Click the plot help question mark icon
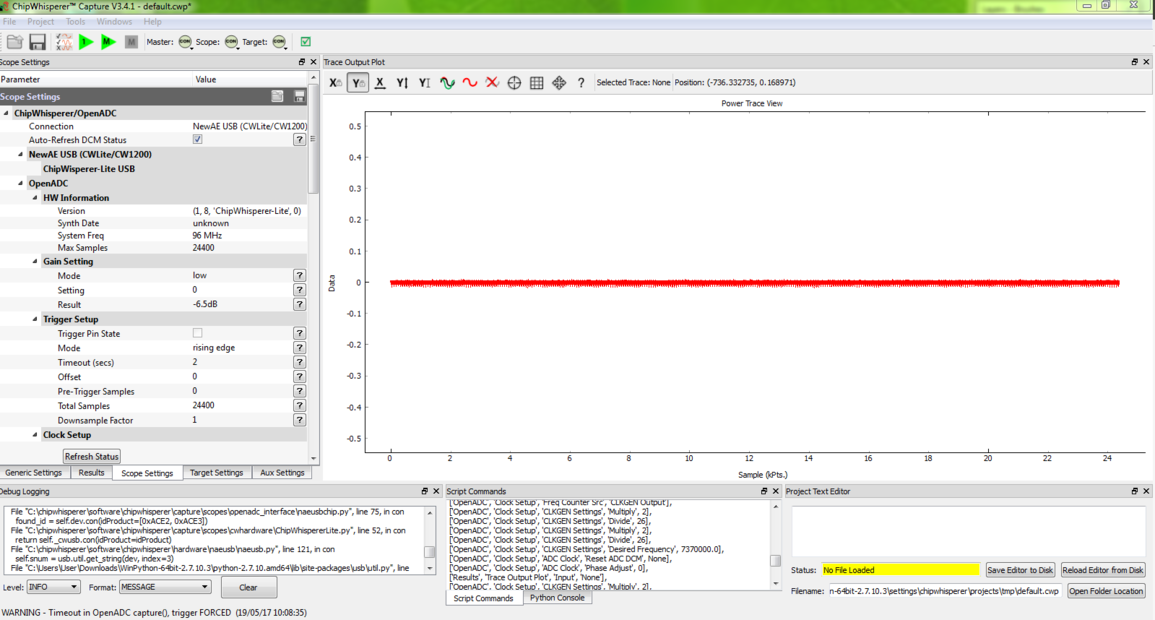Screen dimensions: 1155x620 (581, 83)
